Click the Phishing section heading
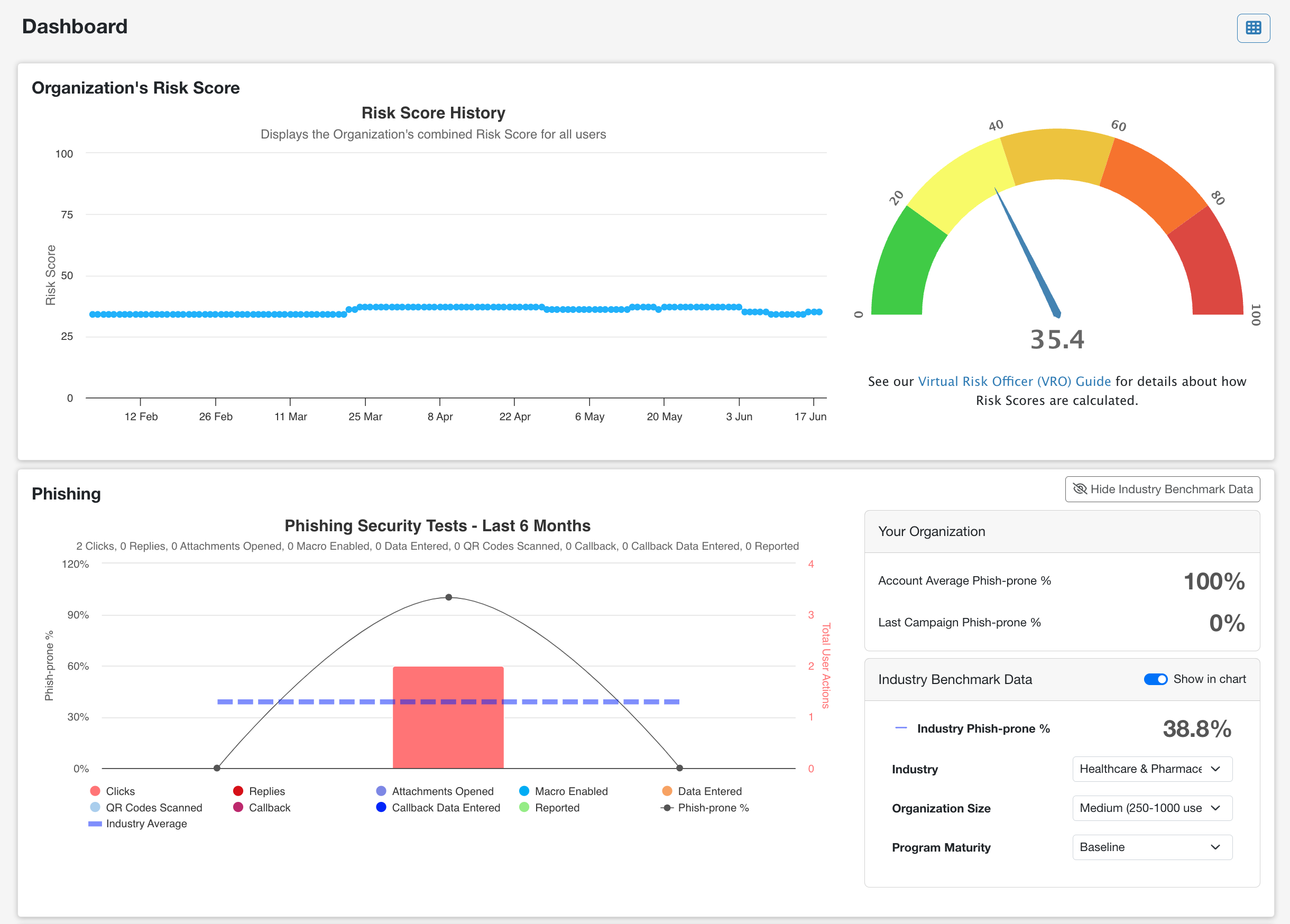This screenshot has width=1290, height=924. coord(66,494)
